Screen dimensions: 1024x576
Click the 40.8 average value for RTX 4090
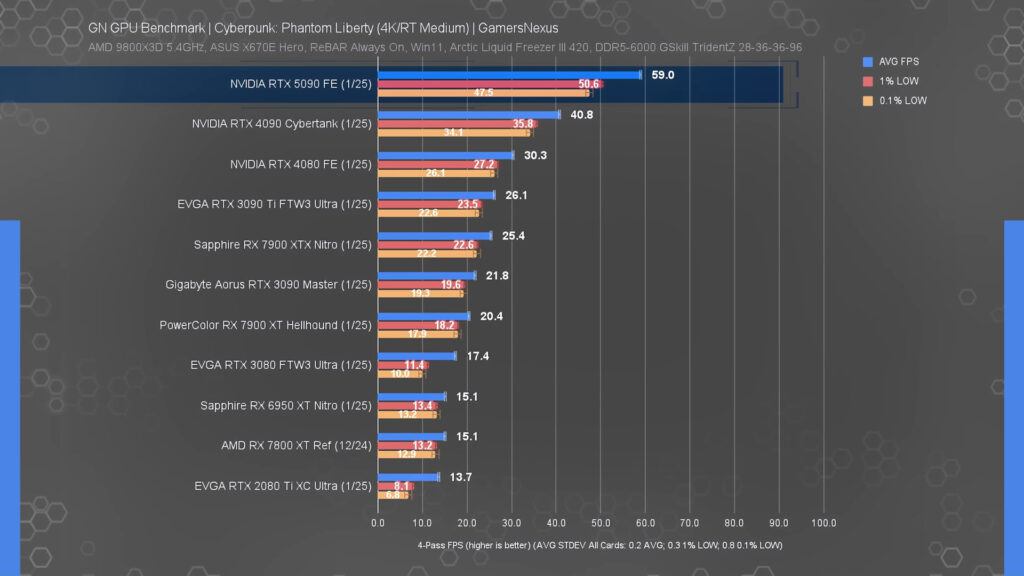(581, 115)
